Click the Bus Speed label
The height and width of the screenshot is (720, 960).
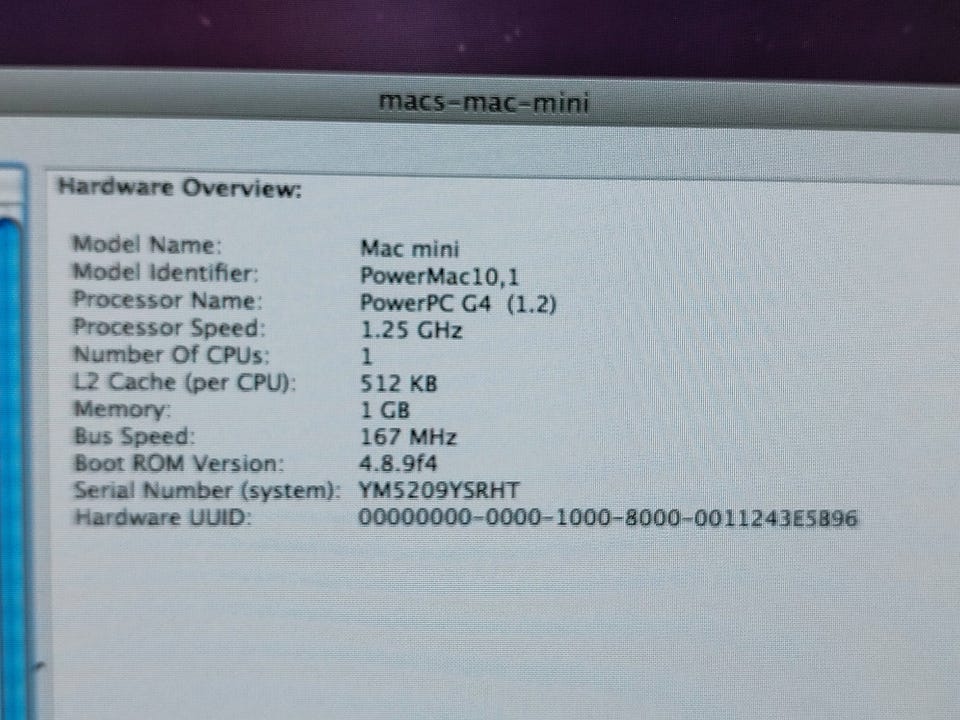134,436
